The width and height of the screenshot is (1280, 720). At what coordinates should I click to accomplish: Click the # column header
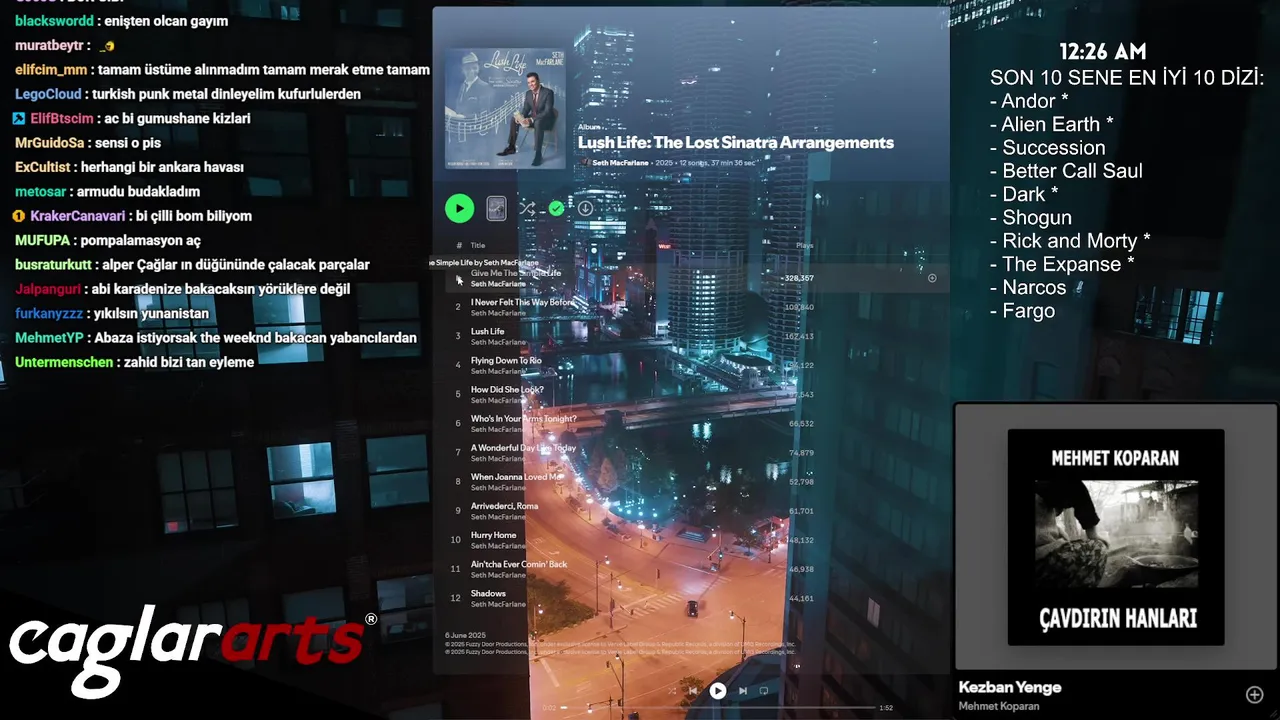coord(459,245)
